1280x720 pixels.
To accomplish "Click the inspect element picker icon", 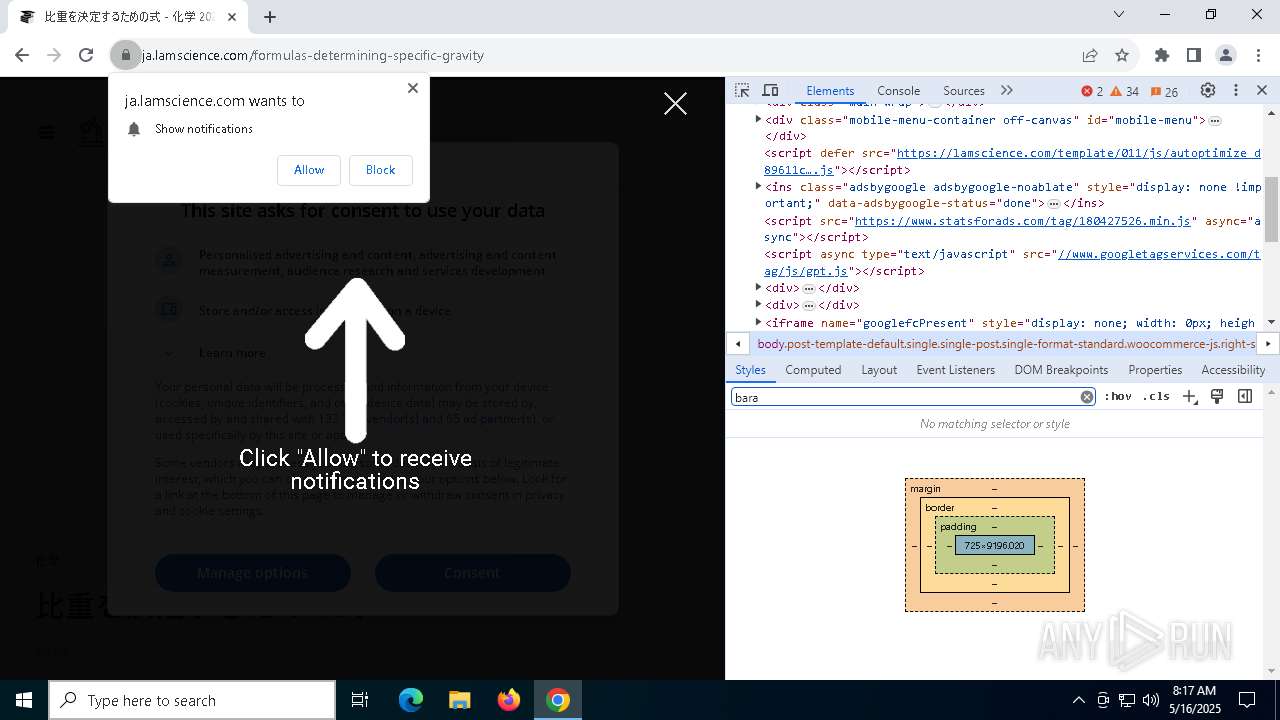I will point(742,90).
